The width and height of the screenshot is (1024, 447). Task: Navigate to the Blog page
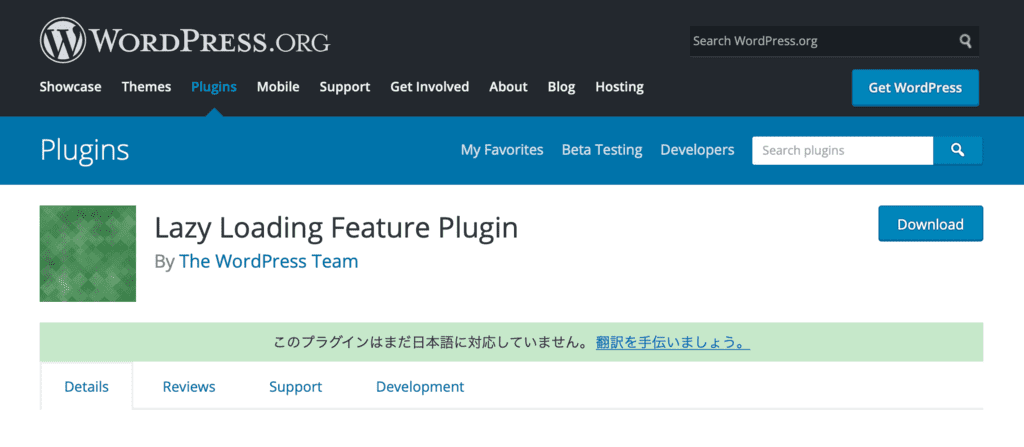pos(561,87)
